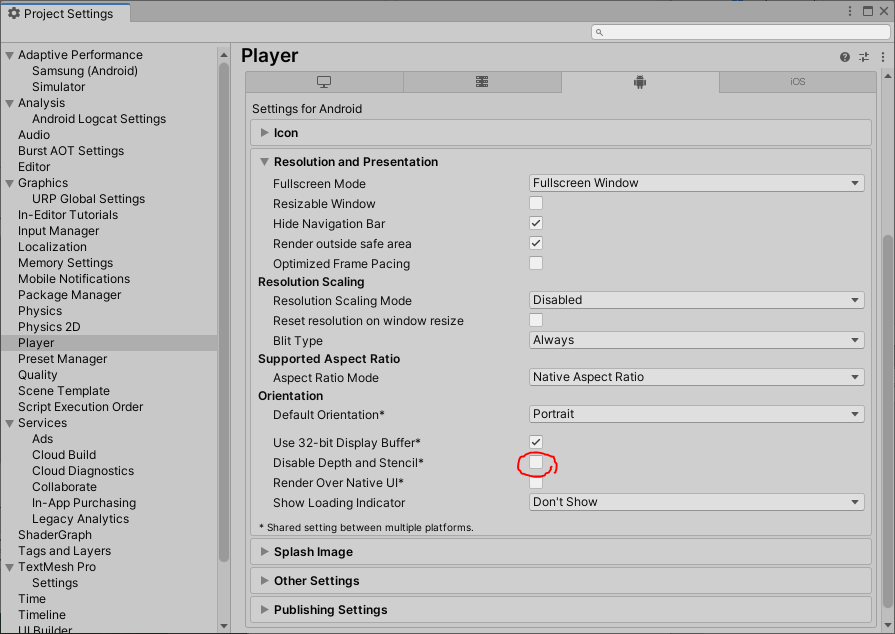Select Samsung (Android) settings
Screen dimensions: 895x634
click(84, 71)
